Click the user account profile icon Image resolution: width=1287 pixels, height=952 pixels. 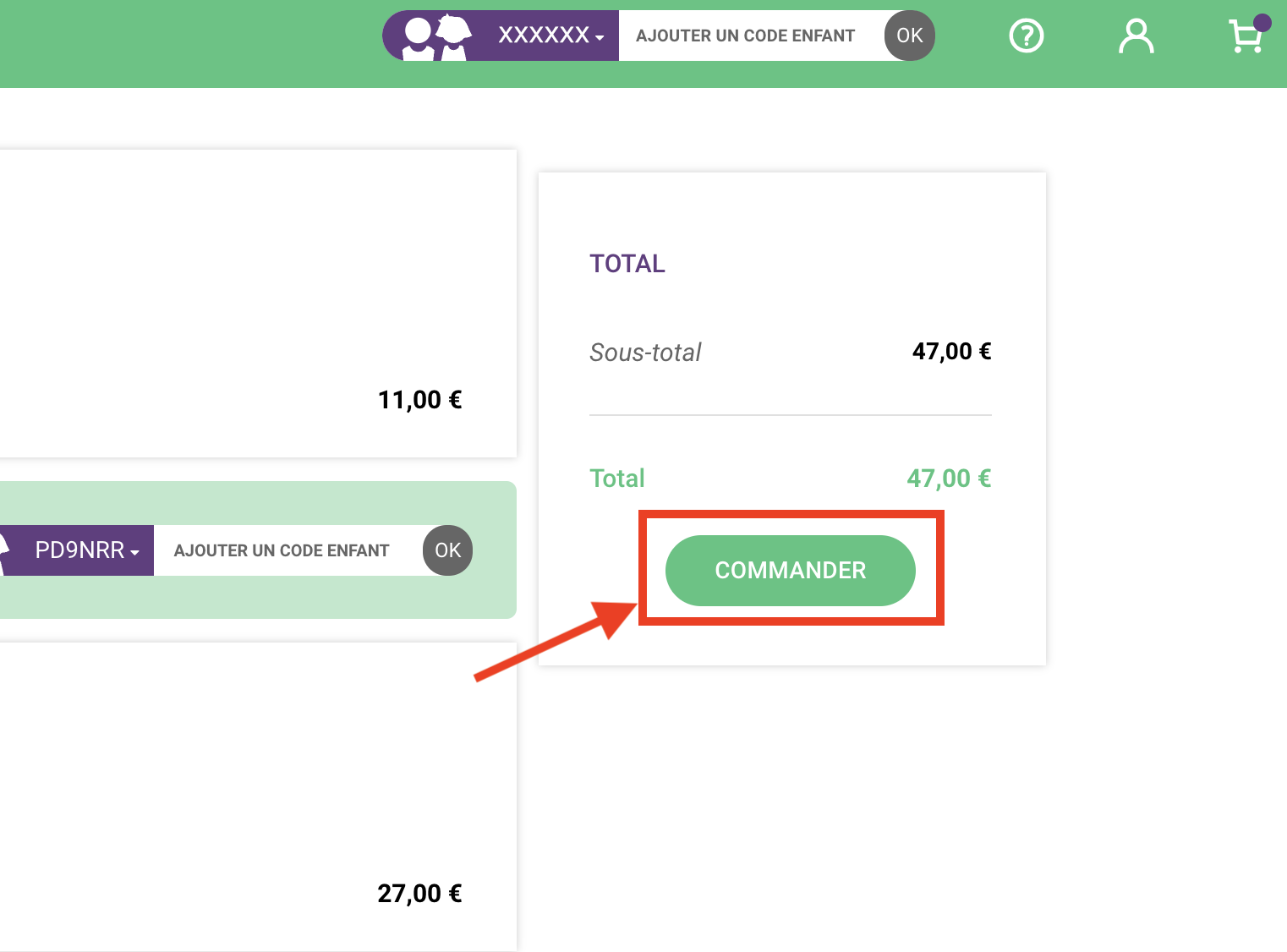(1136, 36)
